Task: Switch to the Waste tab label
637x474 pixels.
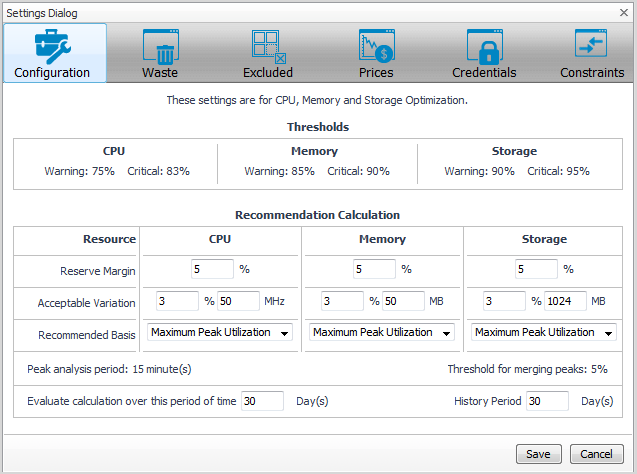Action: pyautogui.click(x=160, y=72)
